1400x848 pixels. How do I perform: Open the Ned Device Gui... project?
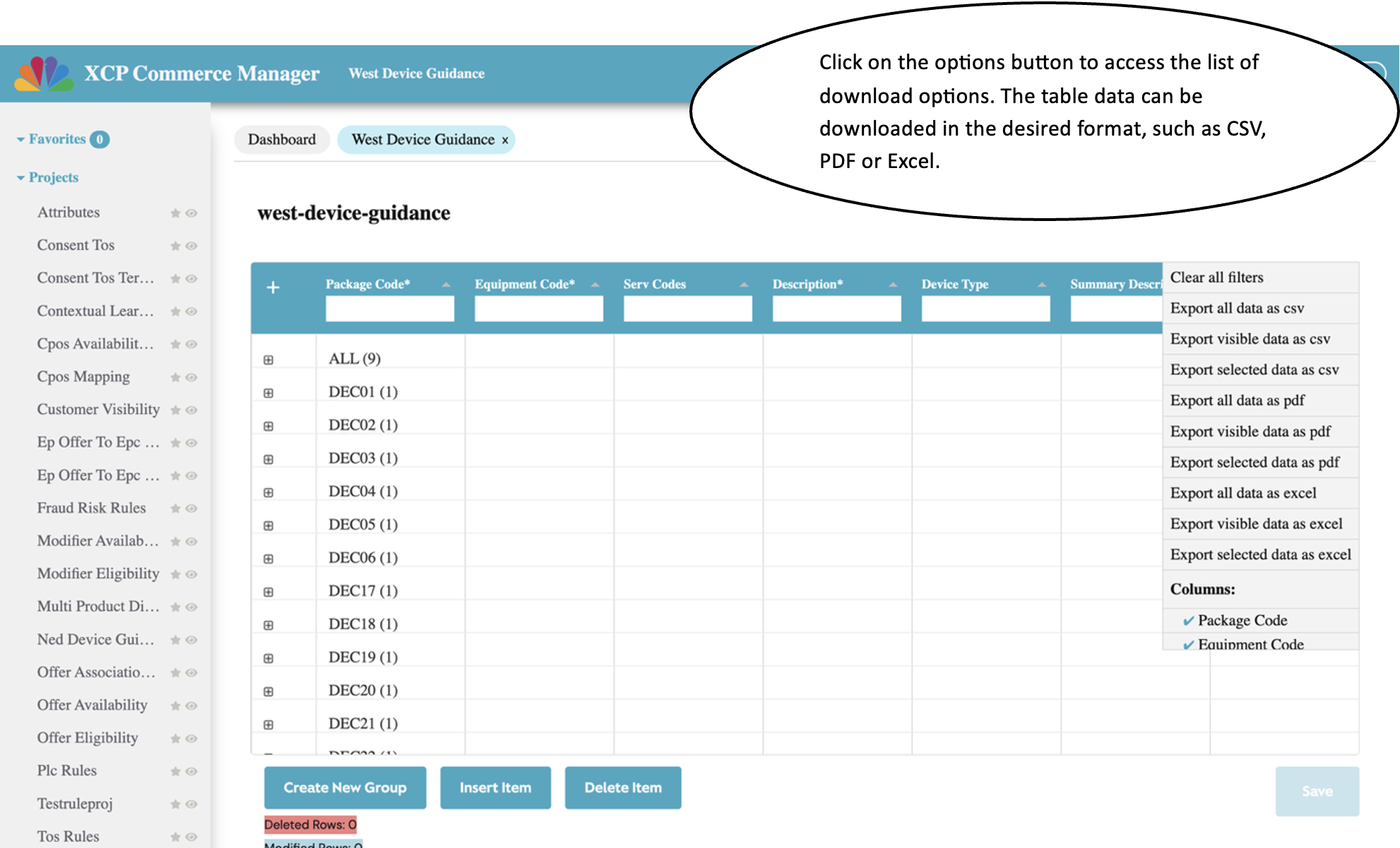click(95, 639)
